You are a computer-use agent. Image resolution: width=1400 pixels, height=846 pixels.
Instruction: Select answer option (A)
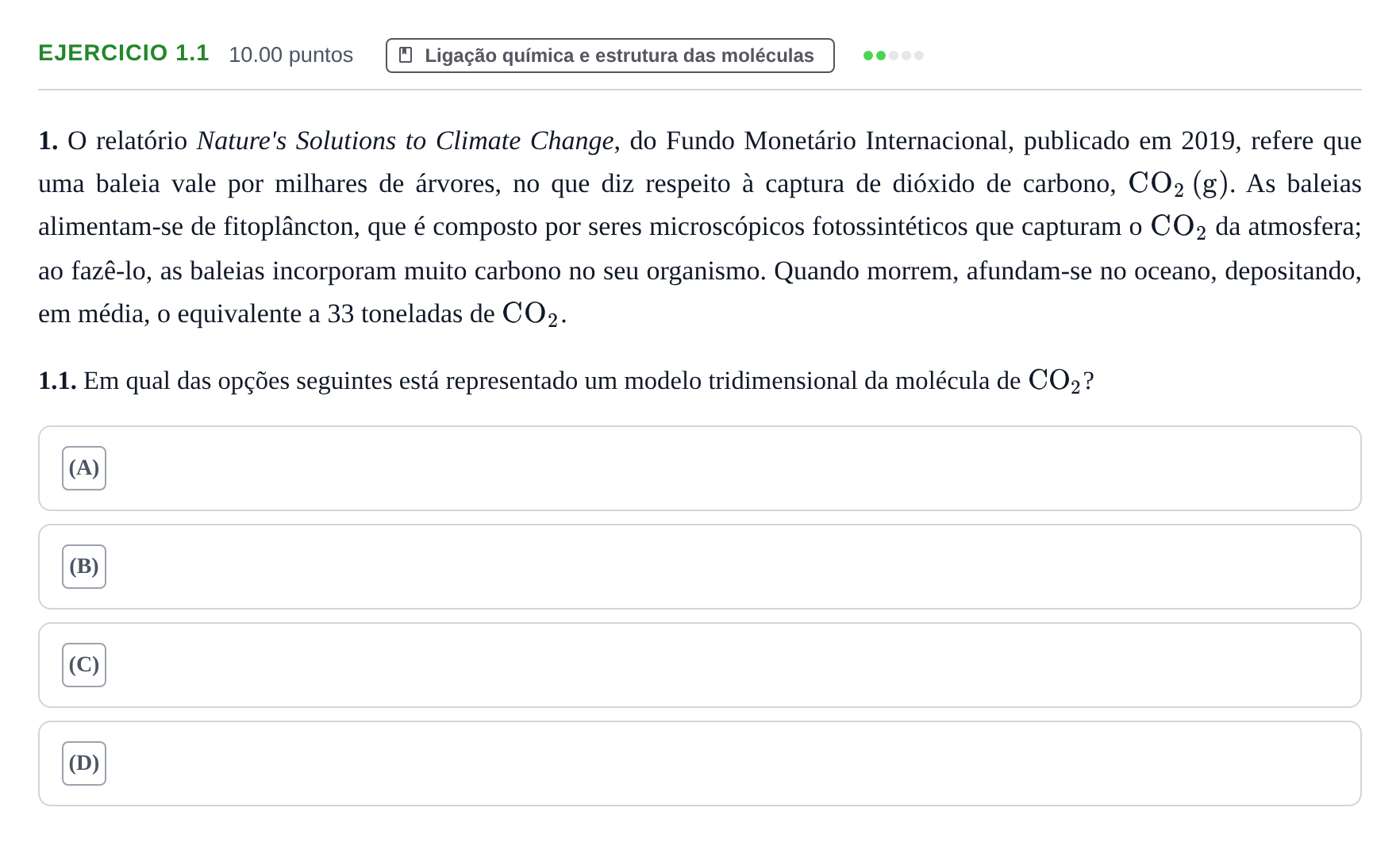(699, 468)
